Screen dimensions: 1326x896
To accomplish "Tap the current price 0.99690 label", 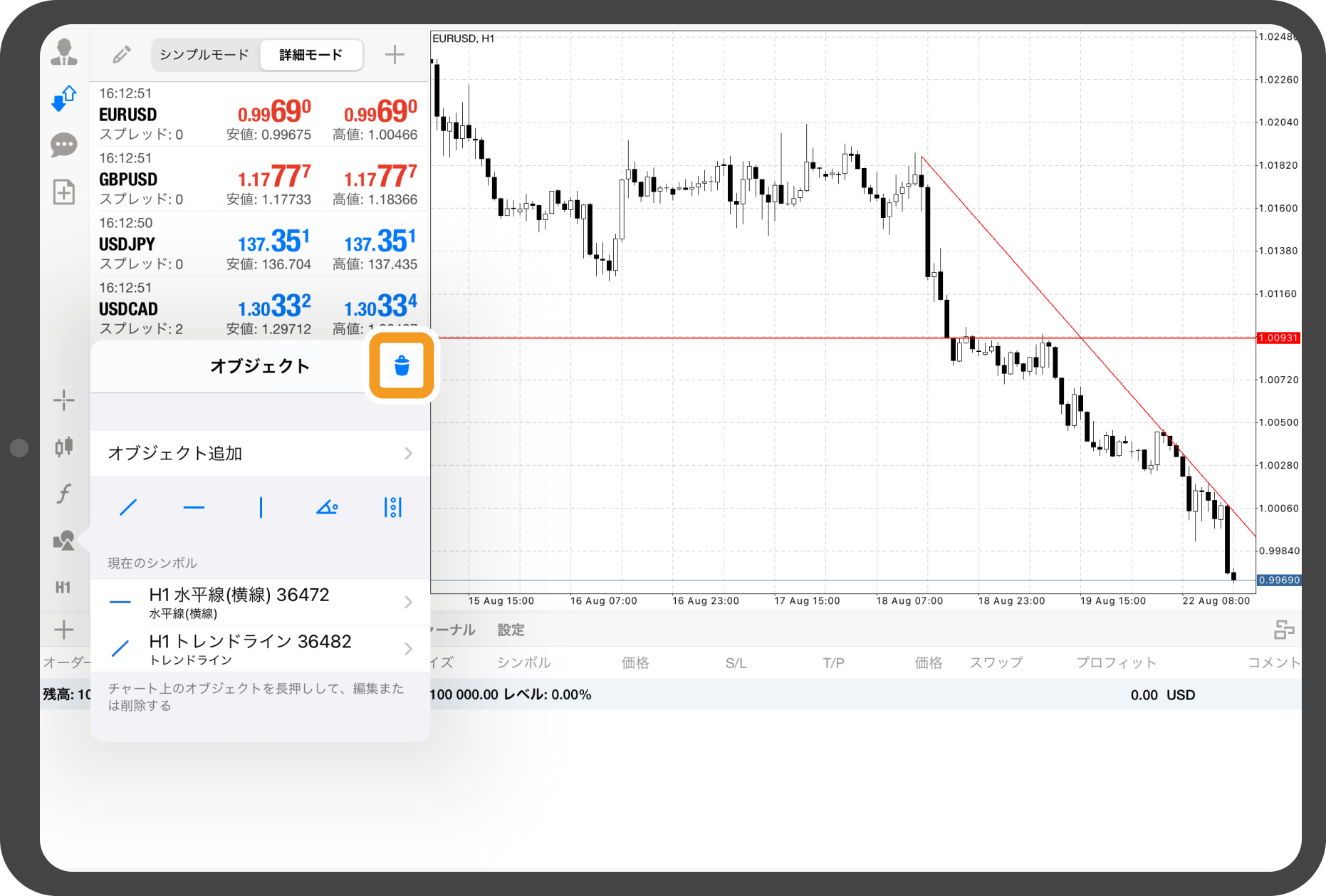I will tap(1279, 580).
